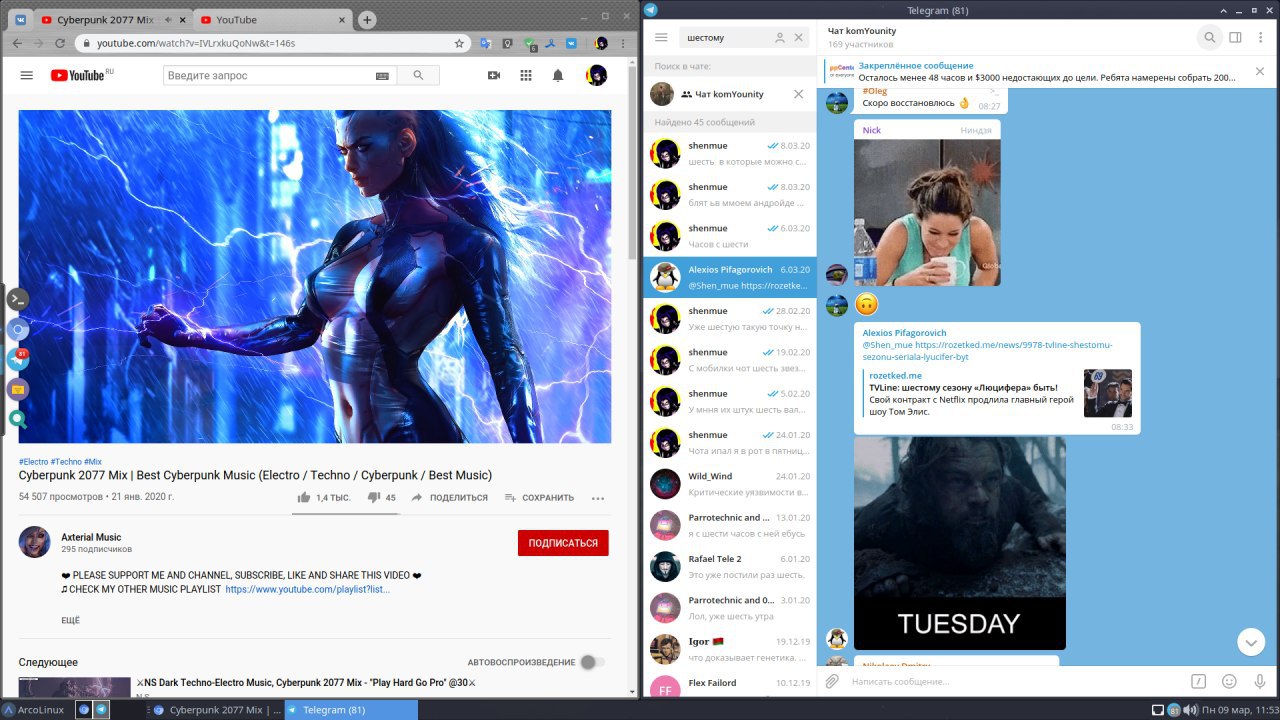Click the ПОДПИСАТЬСЯ subscribe button

[x=563, y=543]
